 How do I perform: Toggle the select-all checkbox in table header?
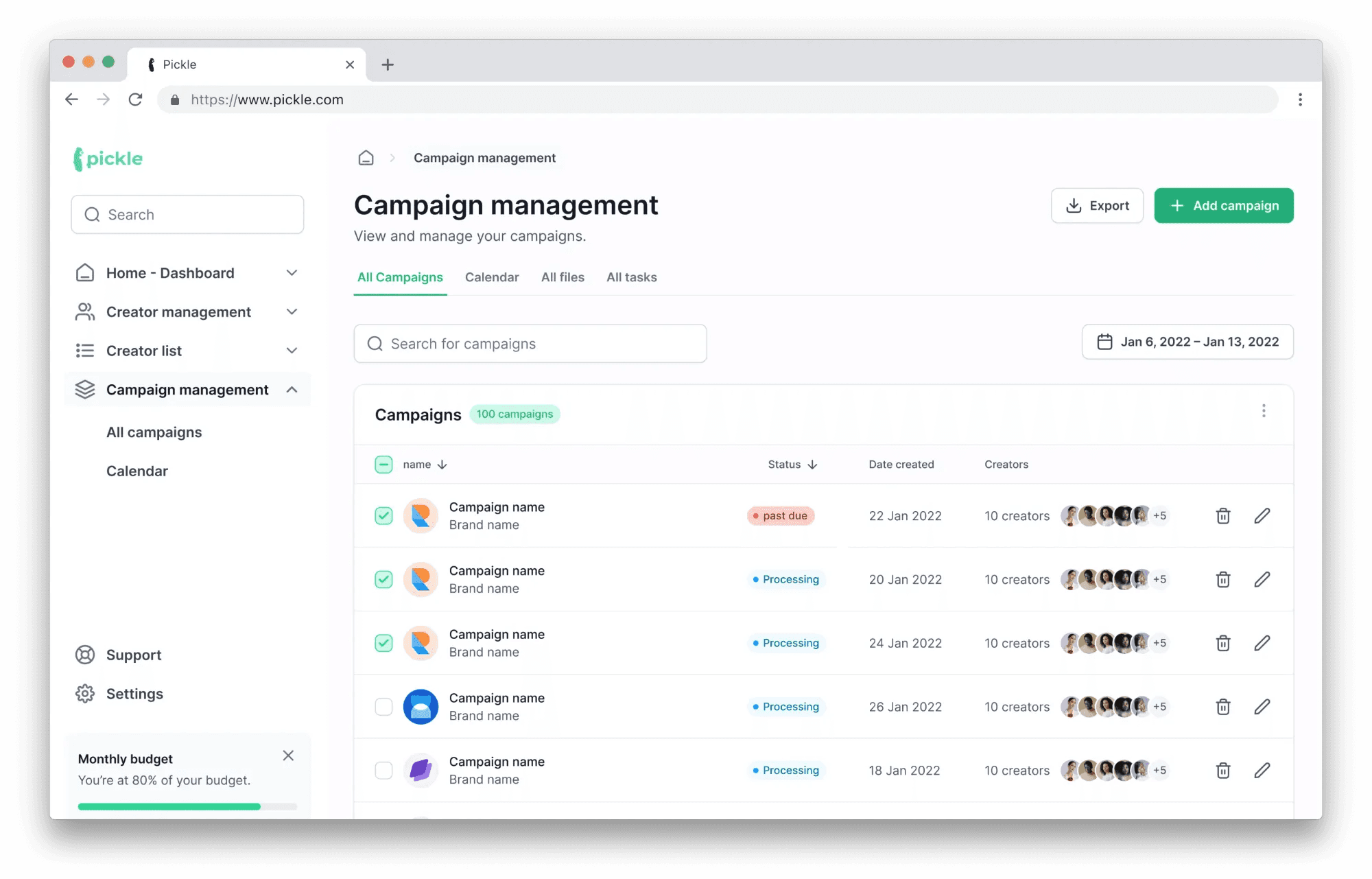click(x=383, y=465)
